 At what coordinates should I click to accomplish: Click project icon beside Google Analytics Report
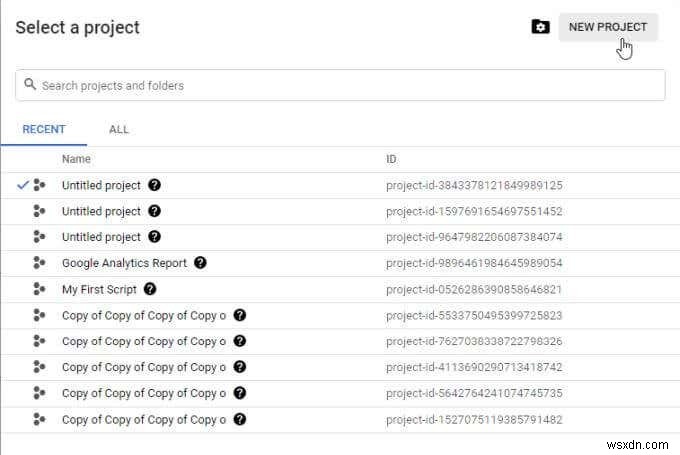[x=40, y=263]
